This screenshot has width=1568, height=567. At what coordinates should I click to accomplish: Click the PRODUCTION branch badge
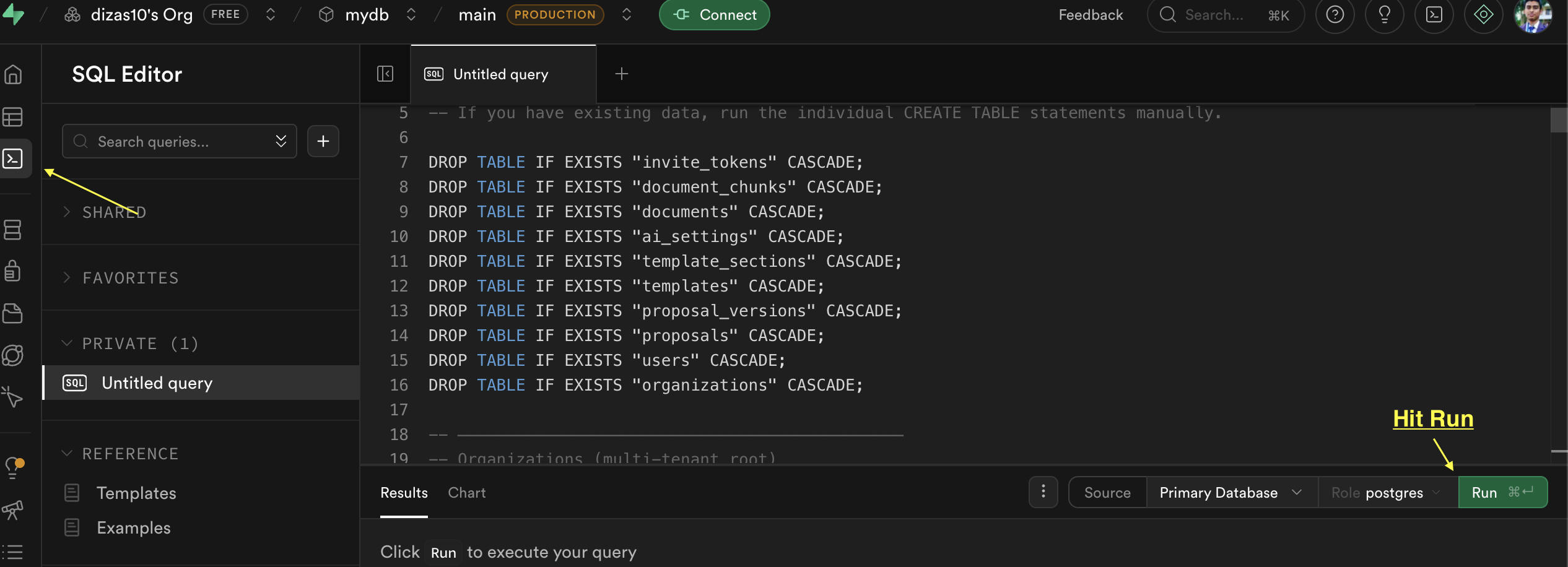tap(555, 14)
